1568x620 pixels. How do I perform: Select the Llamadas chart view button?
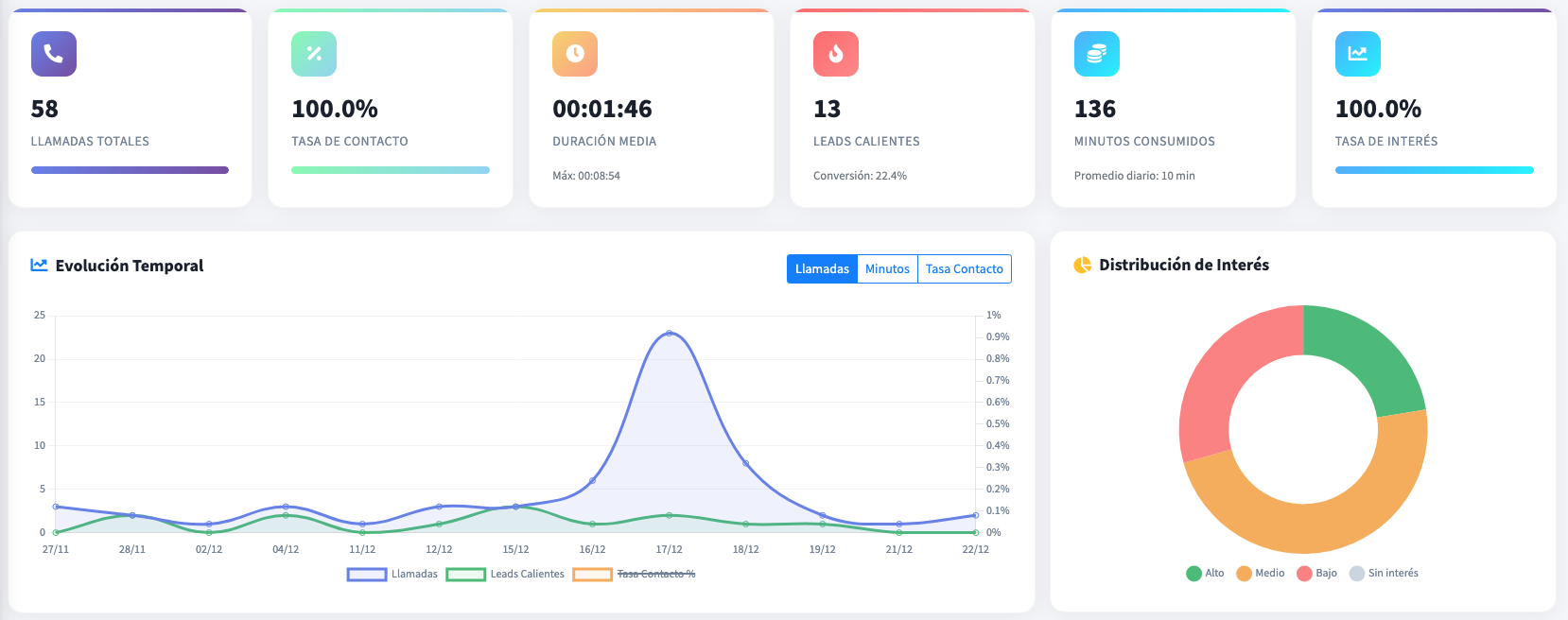(x=822, y=269)
